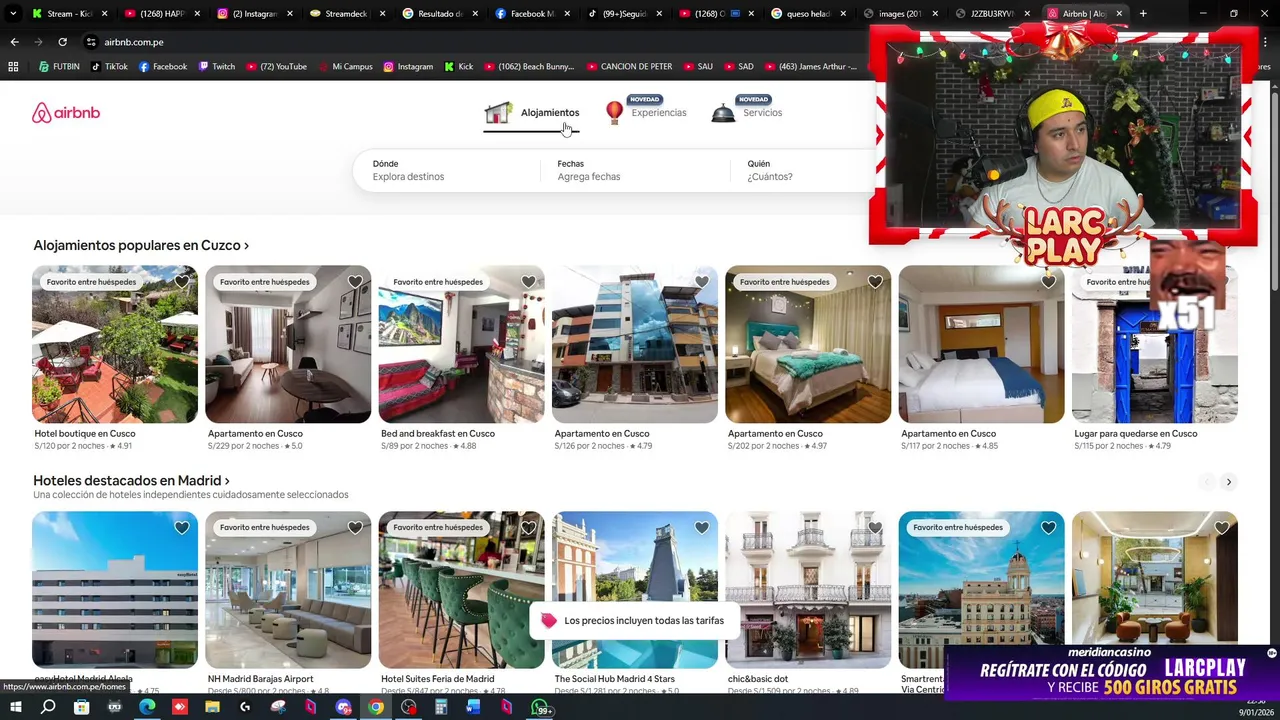This screenshot has width=1280, height=720.
Task: Open Facebook bookmark
Action: pyautogui.click(x=163, y=67)
